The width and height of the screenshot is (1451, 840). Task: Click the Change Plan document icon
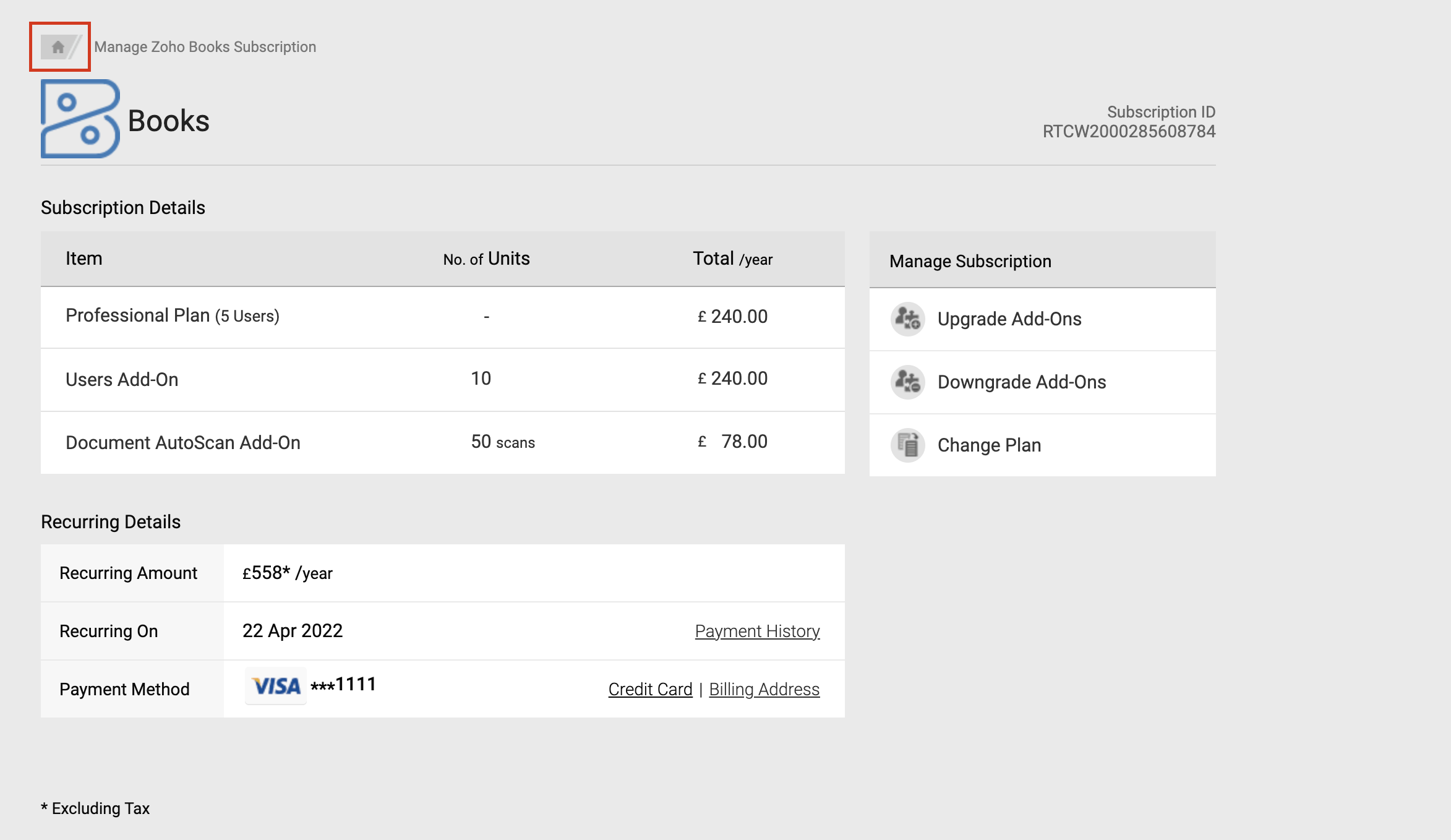907,445
